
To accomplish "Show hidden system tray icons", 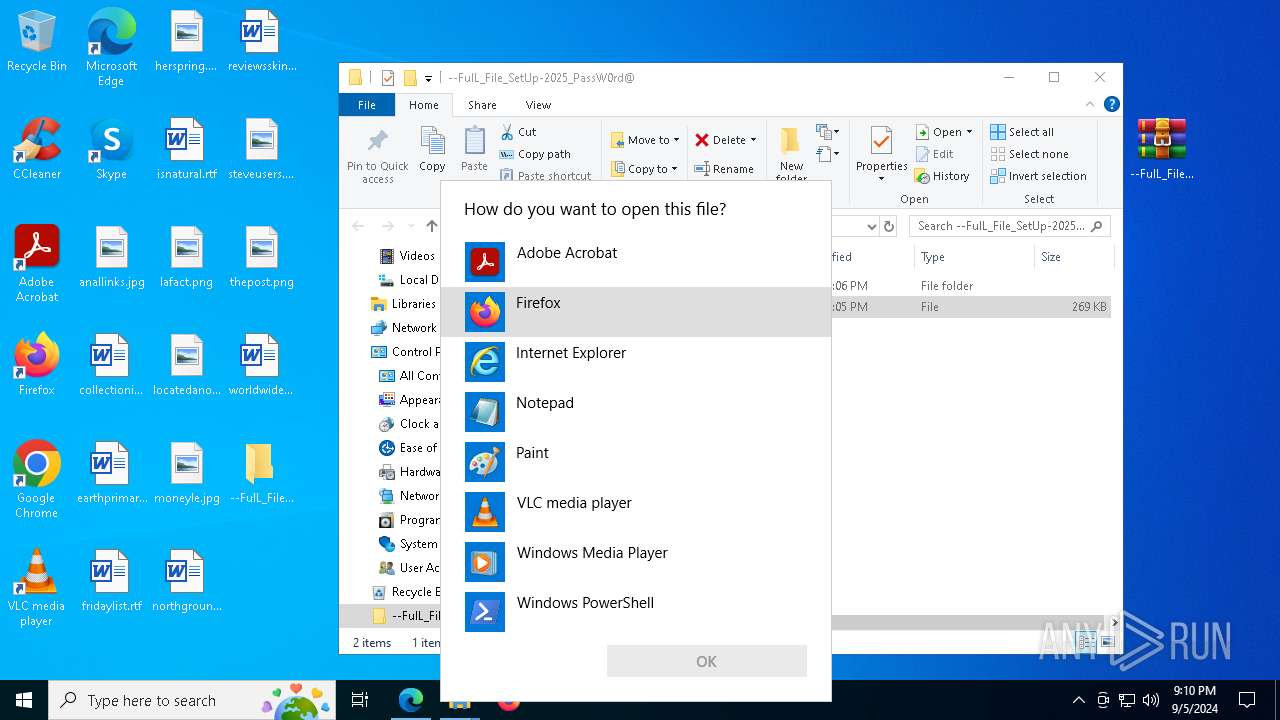I will 1078,700.
